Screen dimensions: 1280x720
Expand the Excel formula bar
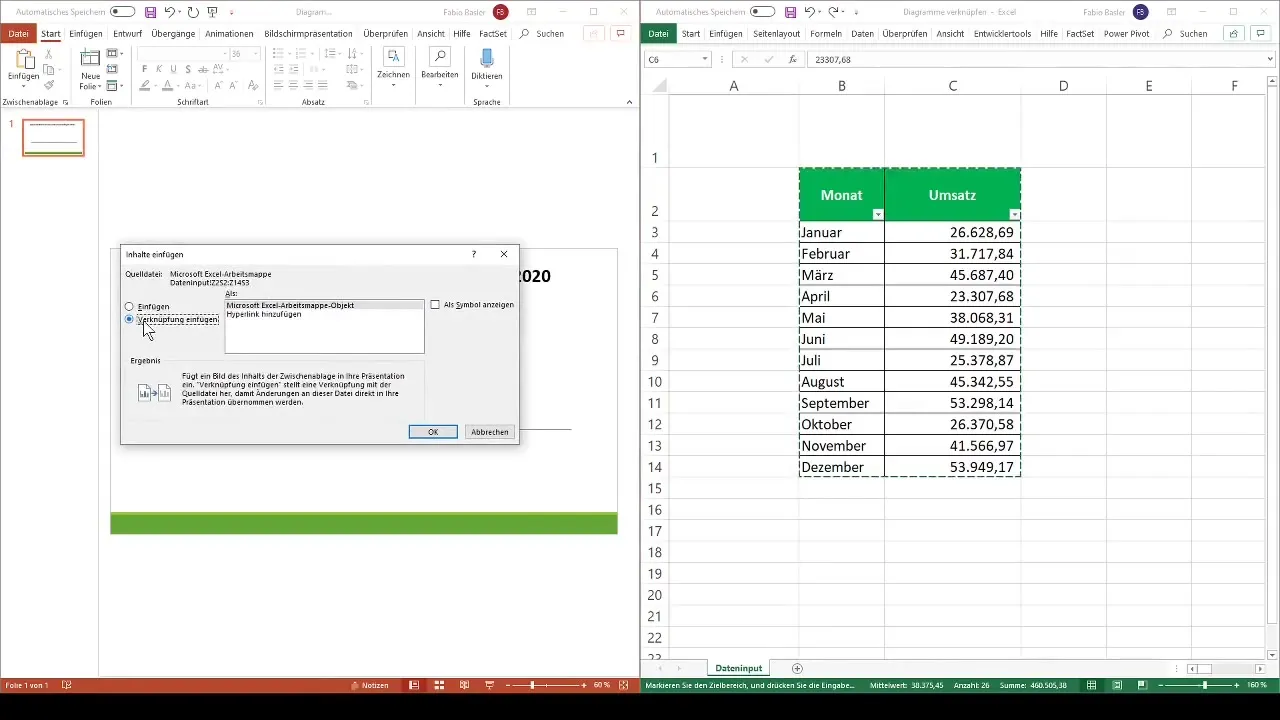click(1271, 59)
